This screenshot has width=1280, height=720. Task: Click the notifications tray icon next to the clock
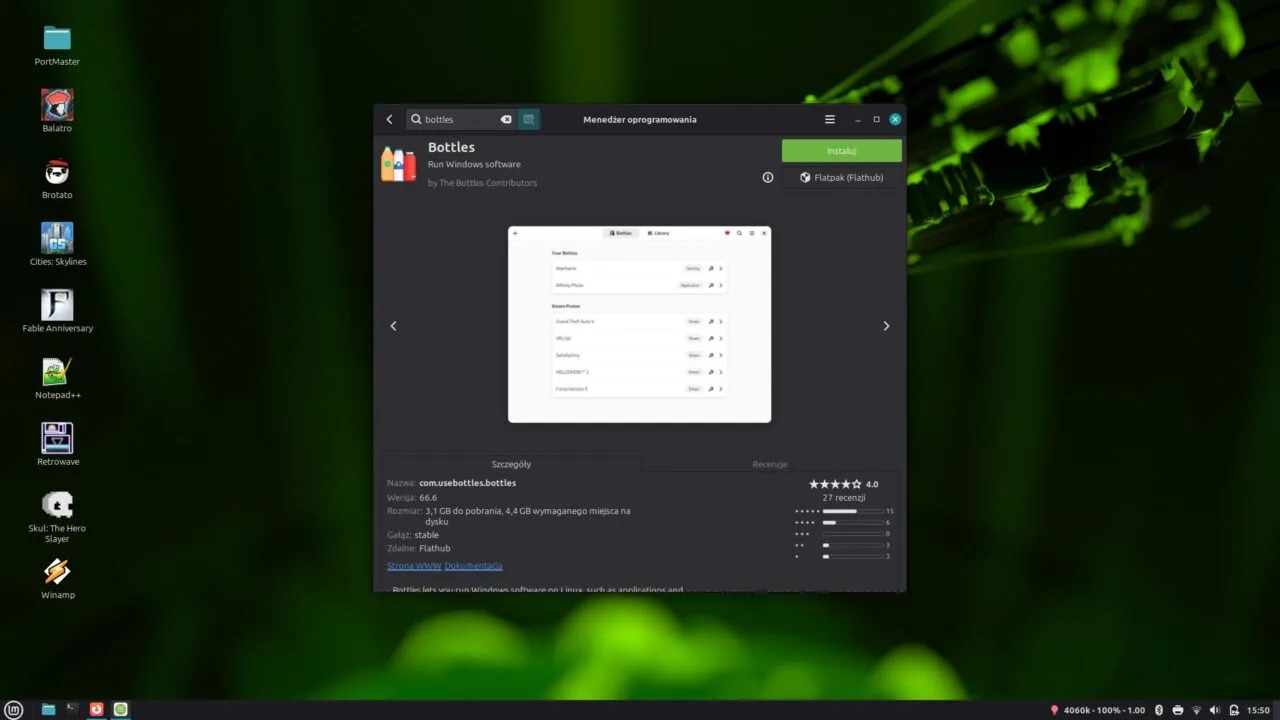[x=1234, y=710]
